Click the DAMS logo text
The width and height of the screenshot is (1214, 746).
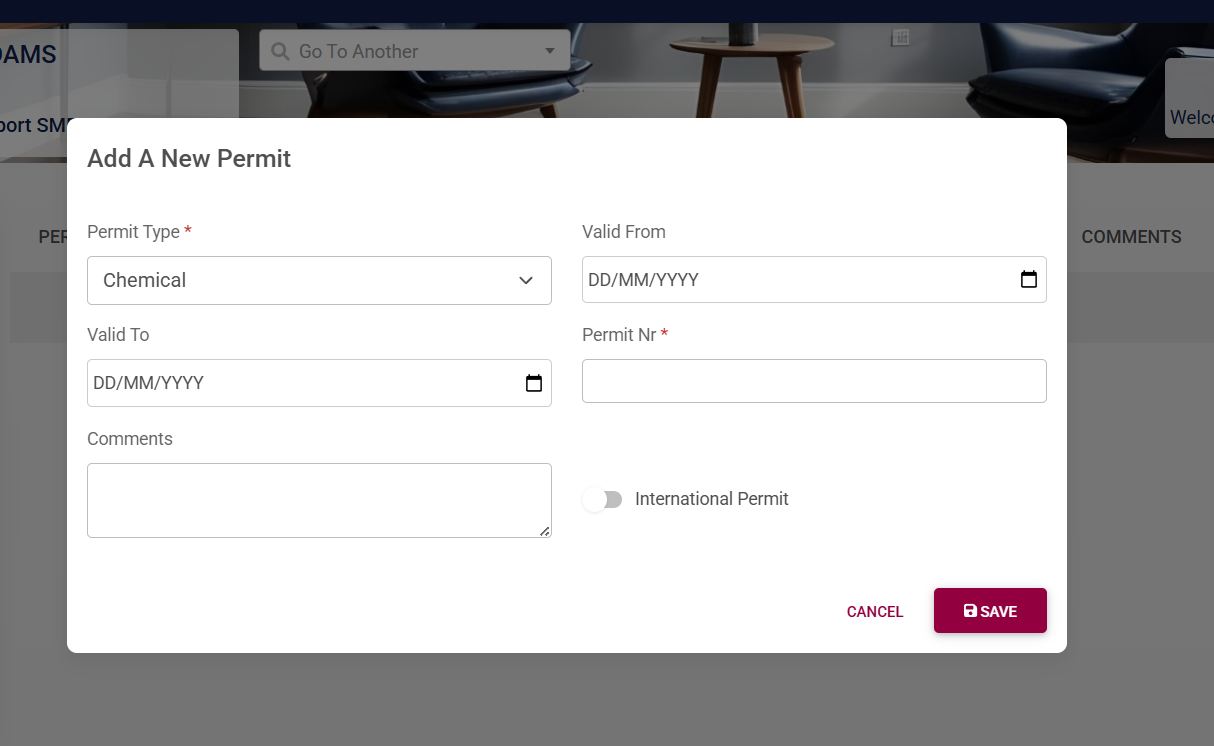coord(28,55)
